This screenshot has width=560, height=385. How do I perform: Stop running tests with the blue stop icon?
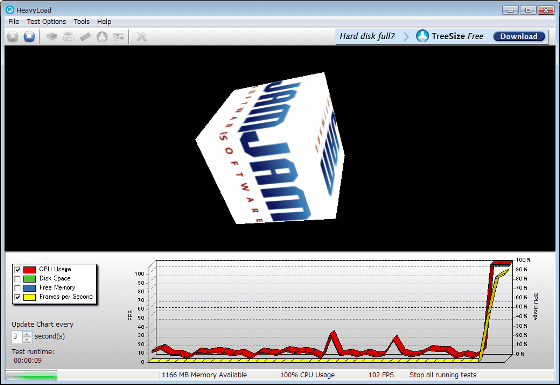(x=29, y=36)
